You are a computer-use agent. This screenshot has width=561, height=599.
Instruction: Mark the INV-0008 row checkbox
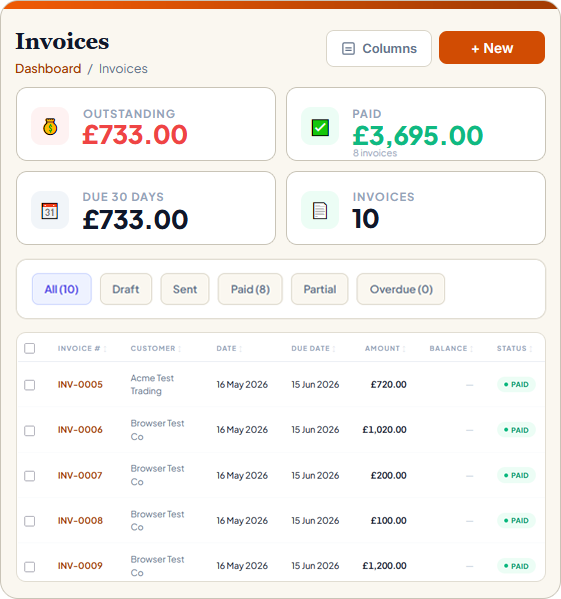point(29,521)
